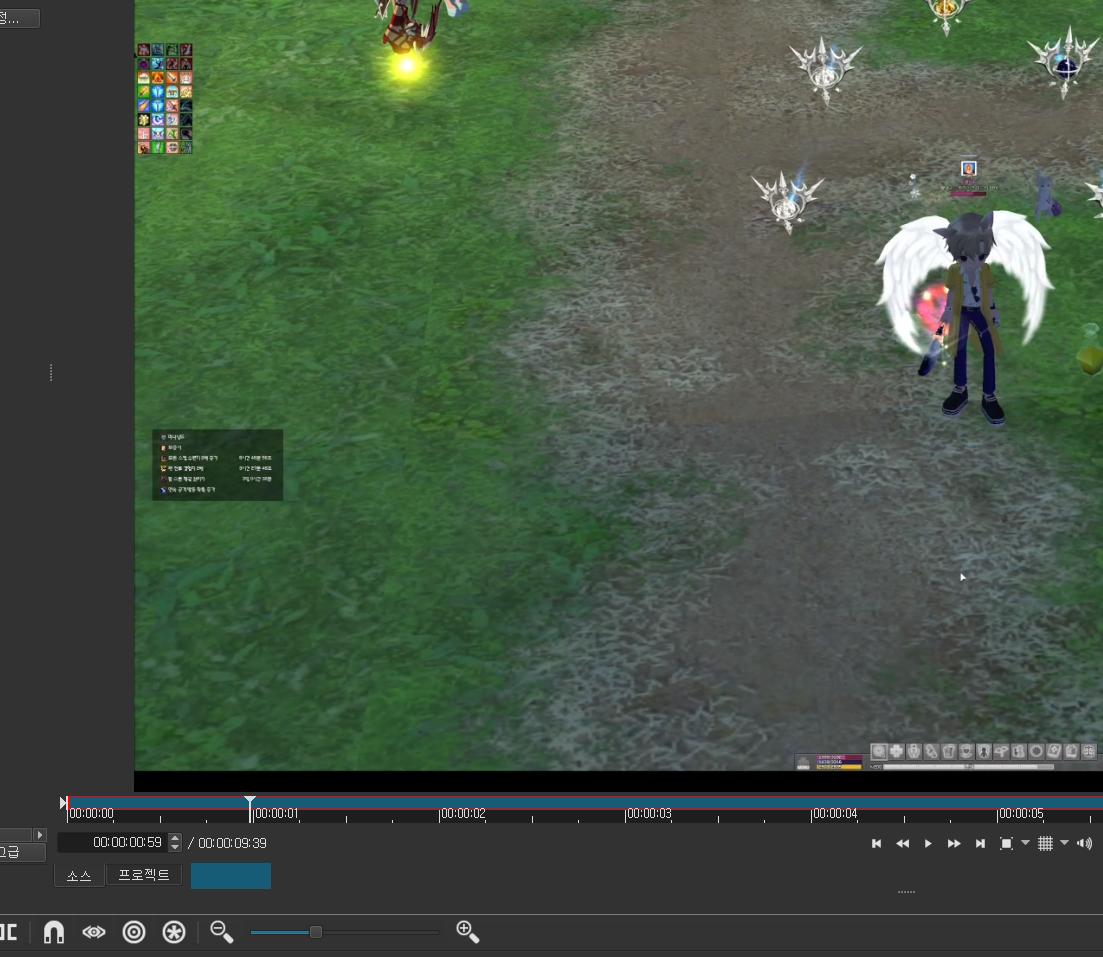Click the volume speaker icon
This screenshot has width=1103, height=957.
[x=1085, y=843]
